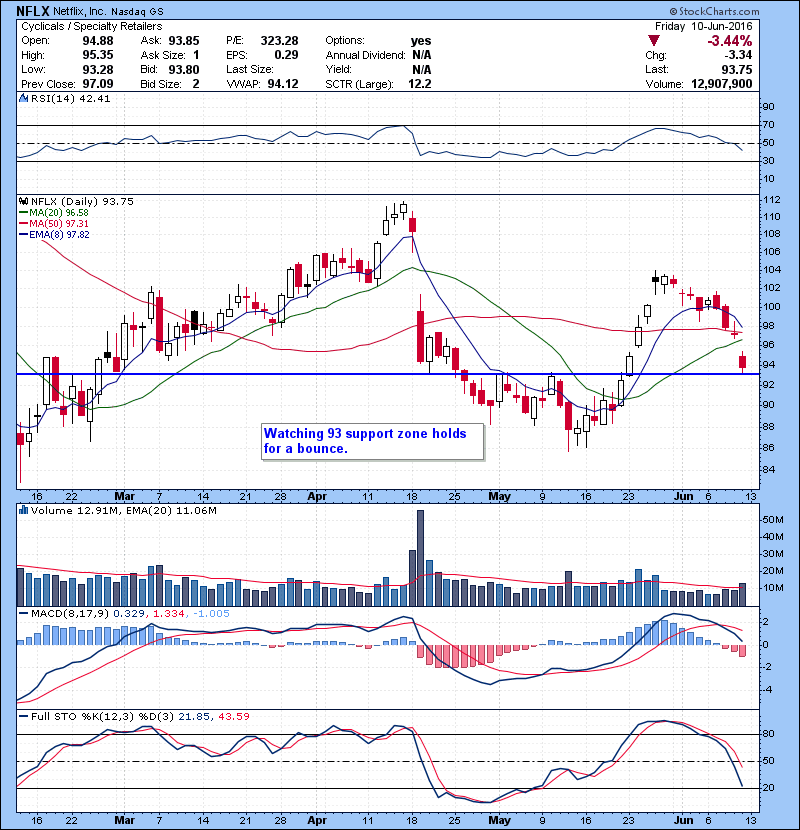Click the MA(50) 97.31 legend entry
Image resolution: width=800 pixels, height=830 pixels.
pos(54,223)
